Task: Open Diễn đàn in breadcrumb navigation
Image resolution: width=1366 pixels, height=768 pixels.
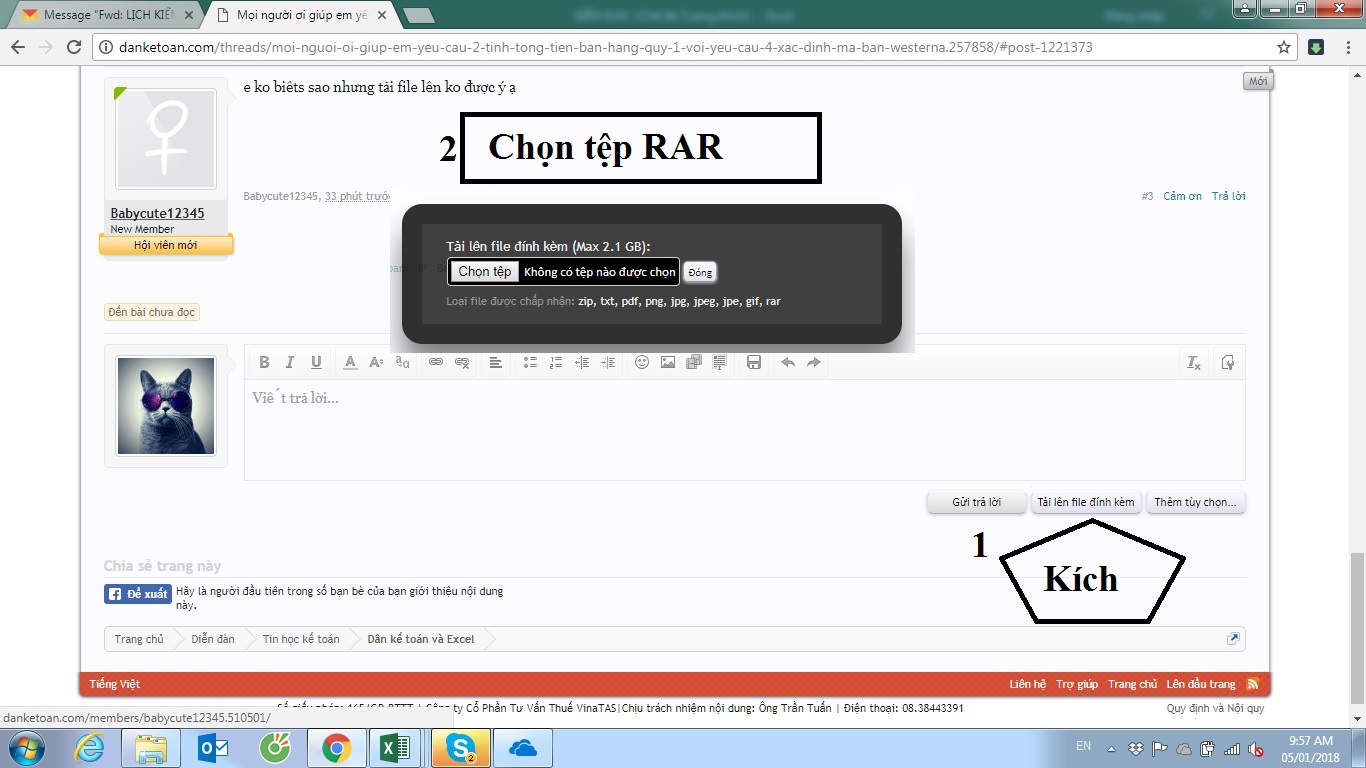Action: point(212,639)
